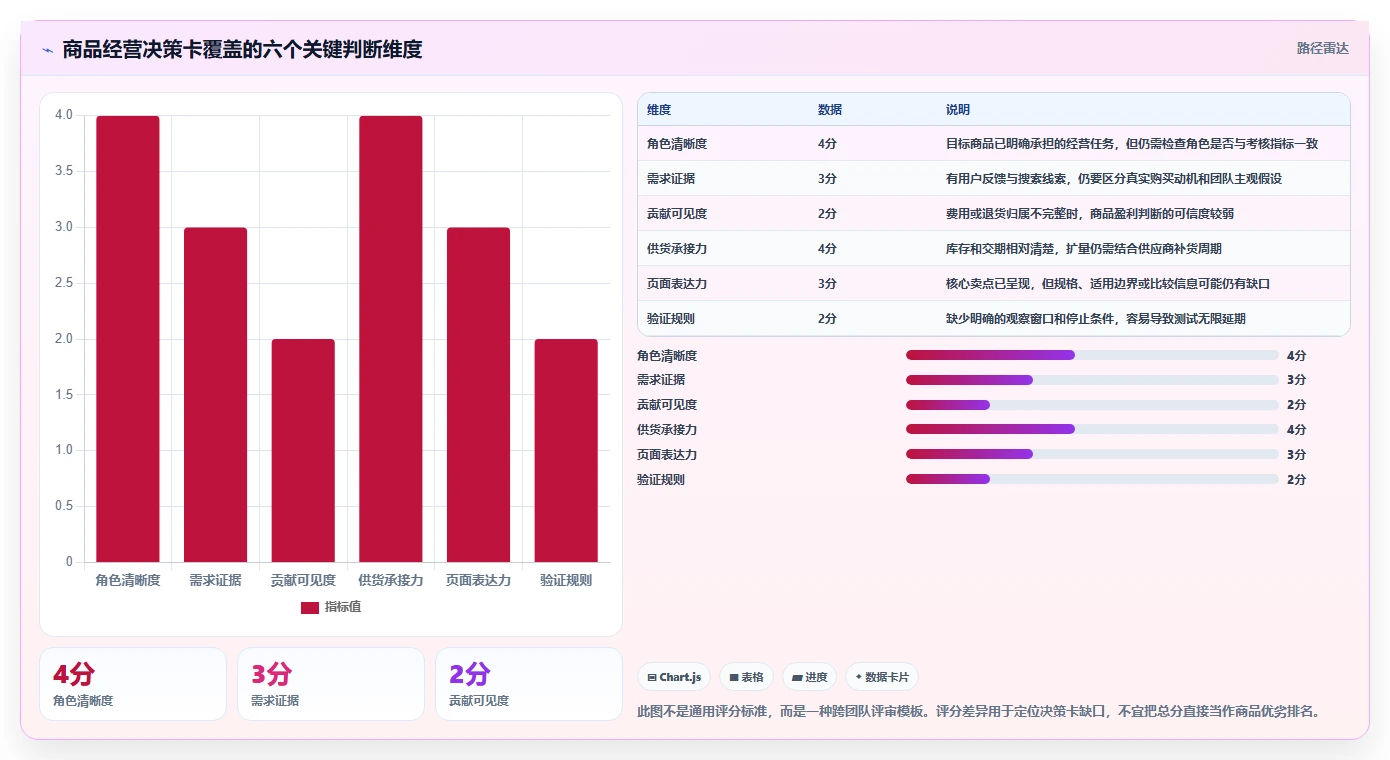Viewport: 1390px width, 760px height.
Task: Open the 2分 贡献可见度 data card
Action: point(529,684)
